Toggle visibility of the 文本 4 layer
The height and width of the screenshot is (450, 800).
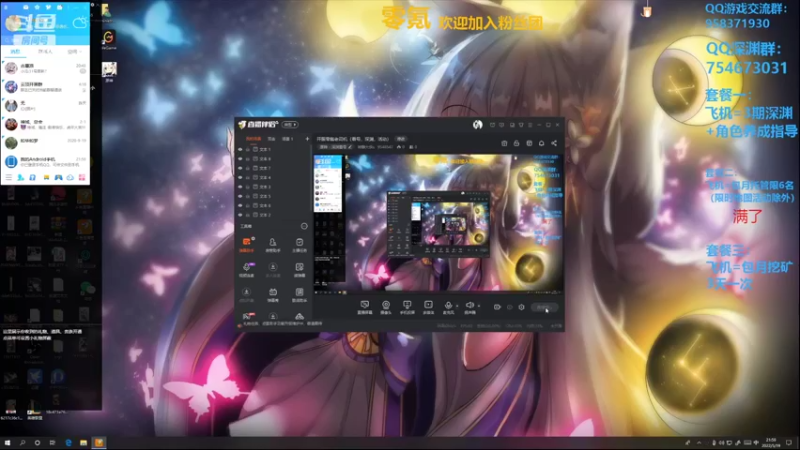pyautogui.click(x=240, y=178)
